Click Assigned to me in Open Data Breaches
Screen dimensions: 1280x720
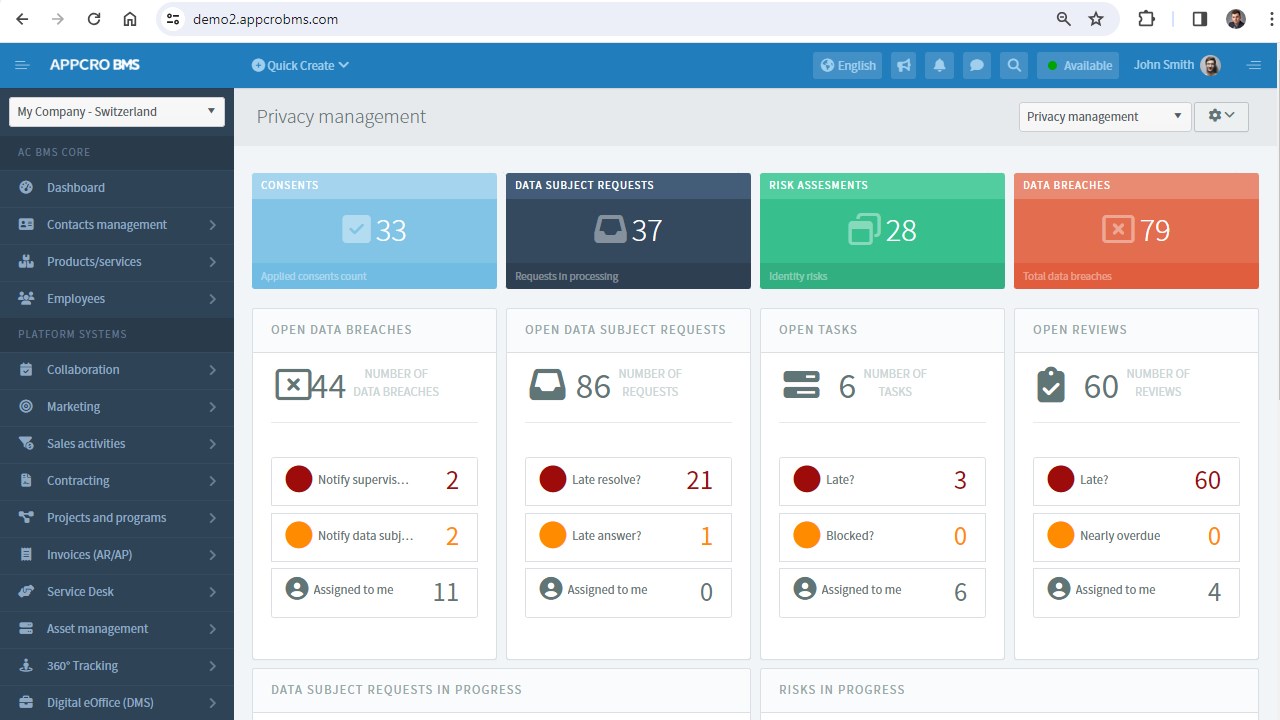pos(374,592)
